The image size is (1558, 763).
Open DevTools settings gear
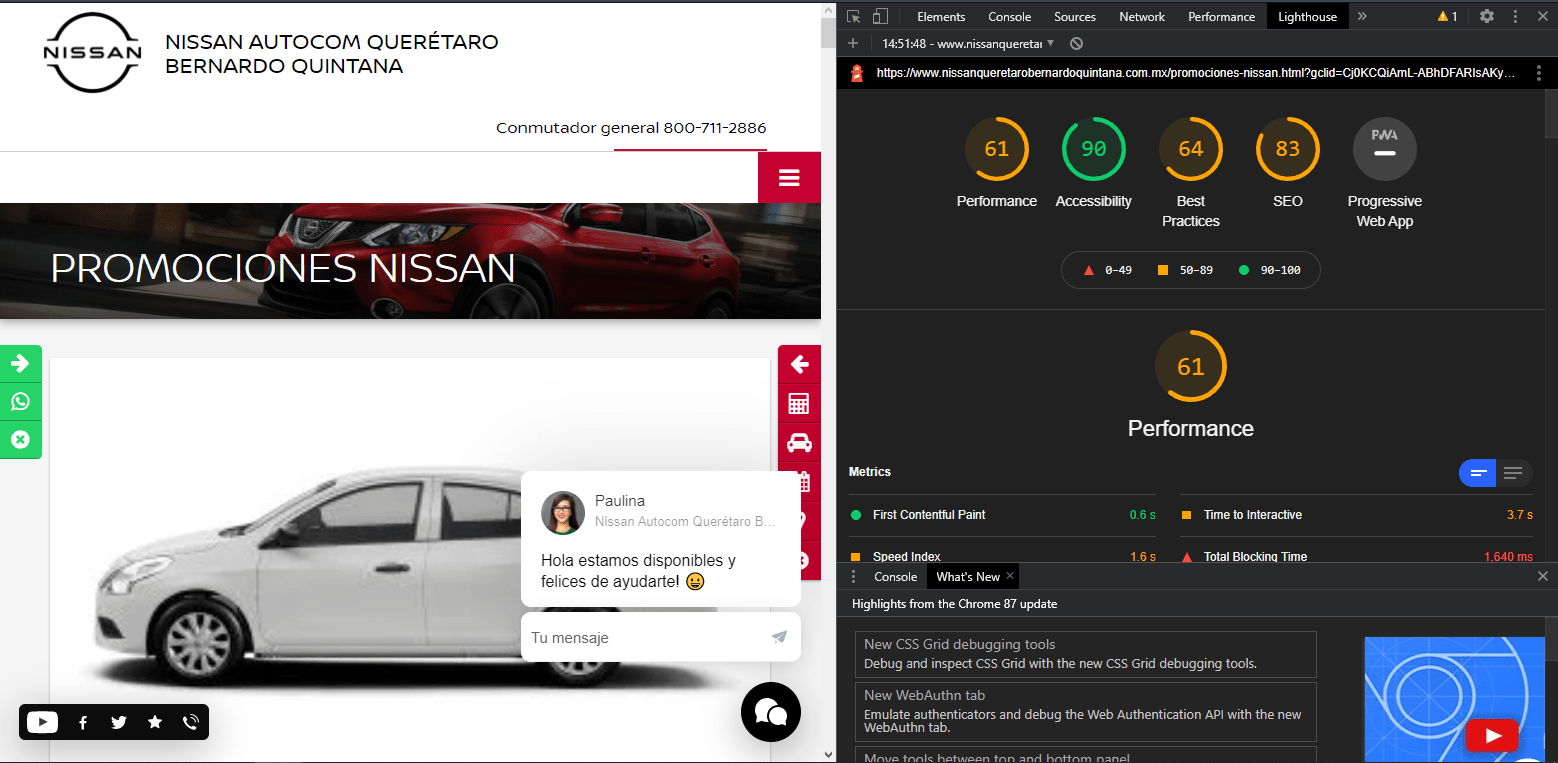[1487, 16]
